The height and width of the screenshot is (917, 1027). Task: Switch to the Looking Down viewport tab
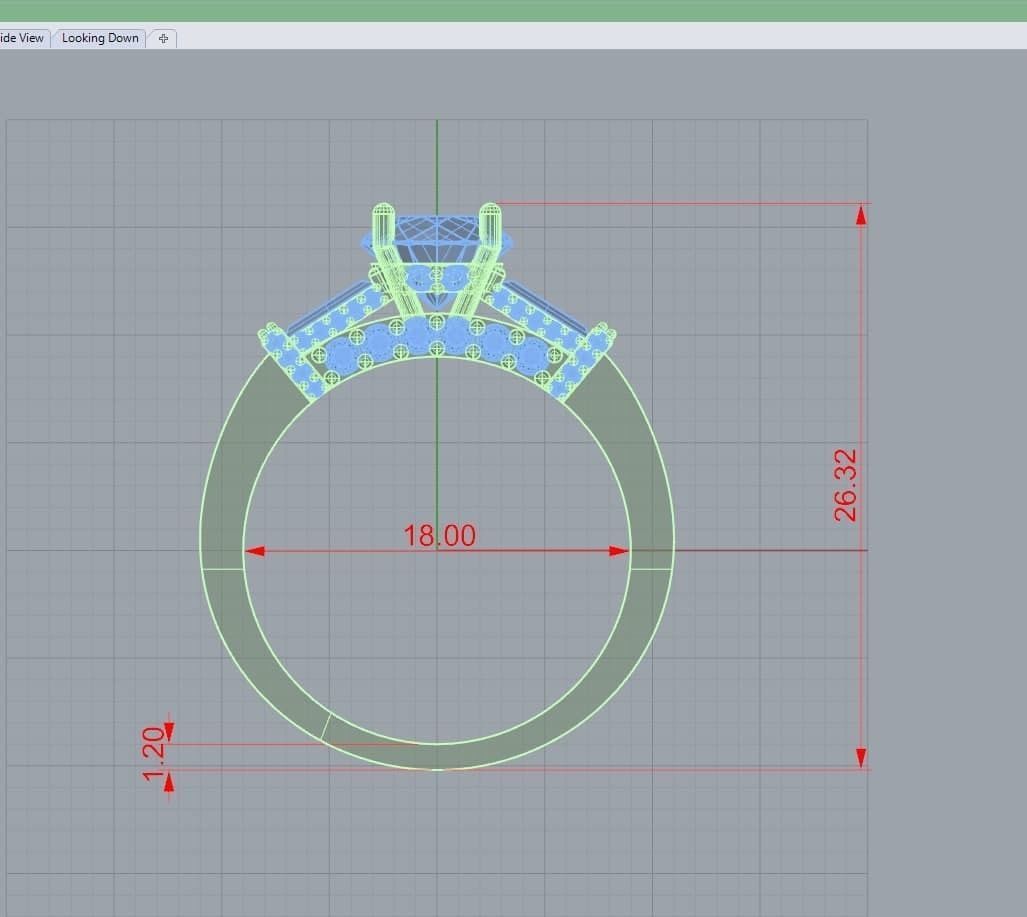100,39
